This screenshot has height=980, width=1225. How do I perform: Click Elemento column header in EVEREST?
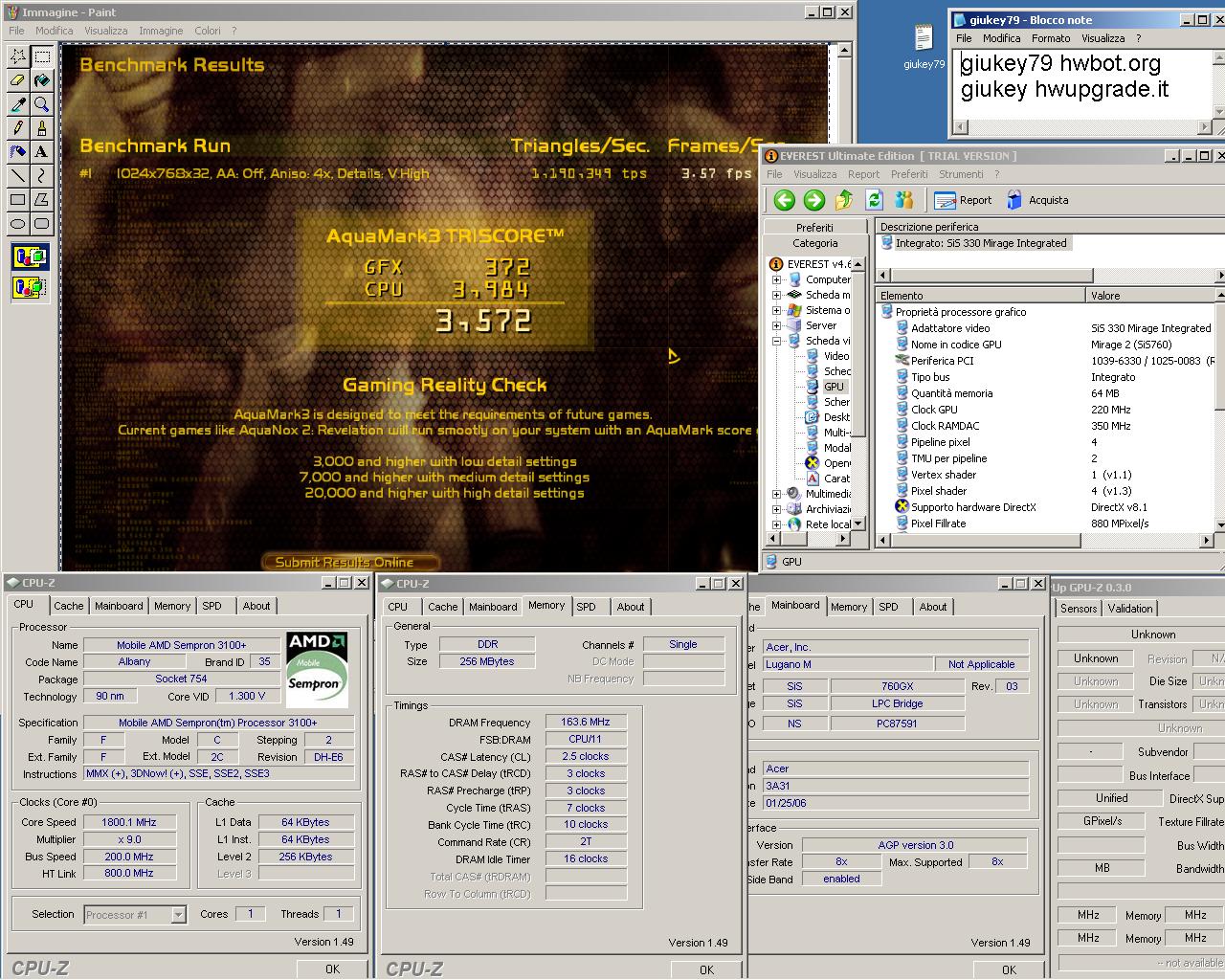click(x=980, y=296)
